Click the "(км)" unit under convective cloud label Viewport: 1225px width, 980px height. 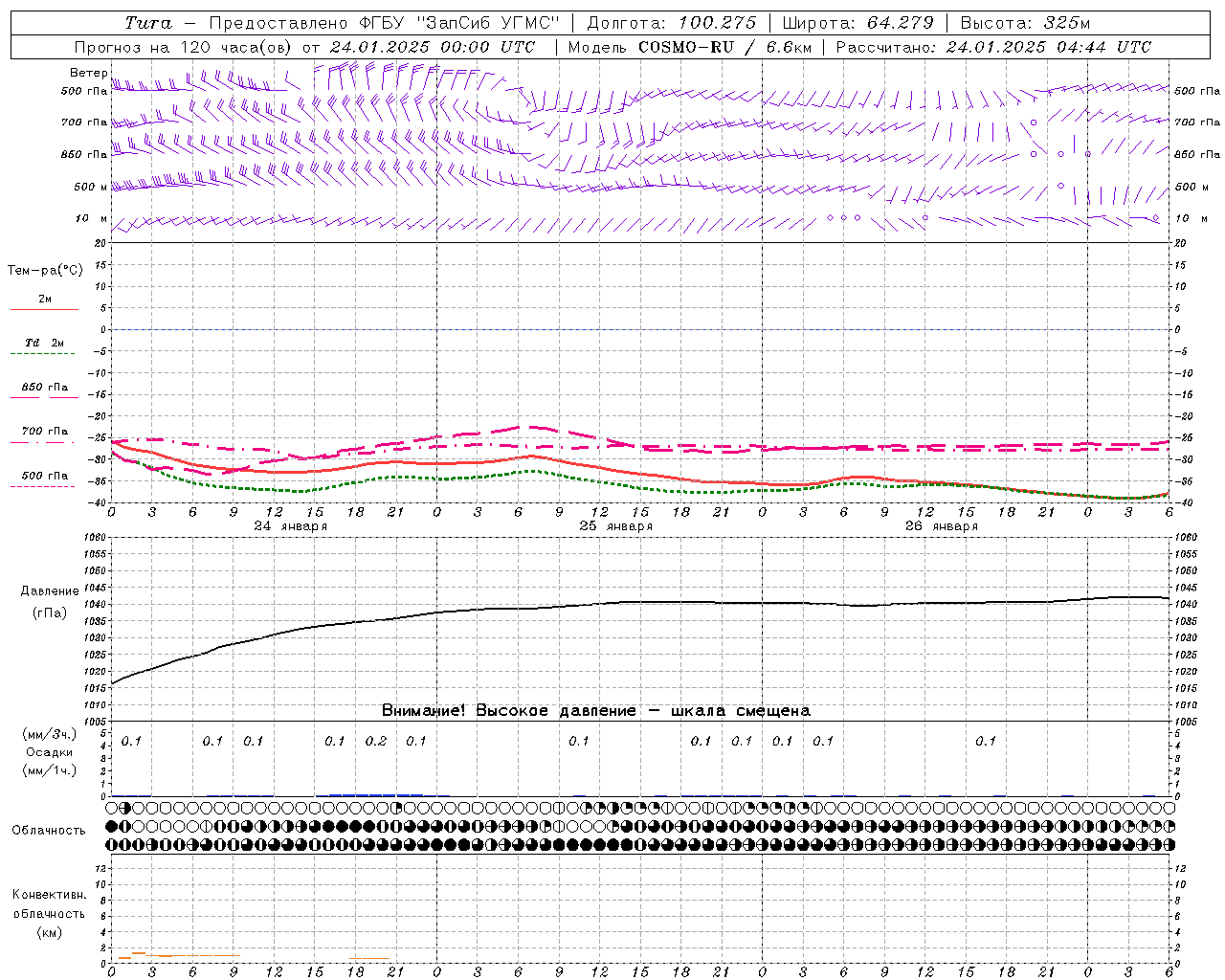50,932
